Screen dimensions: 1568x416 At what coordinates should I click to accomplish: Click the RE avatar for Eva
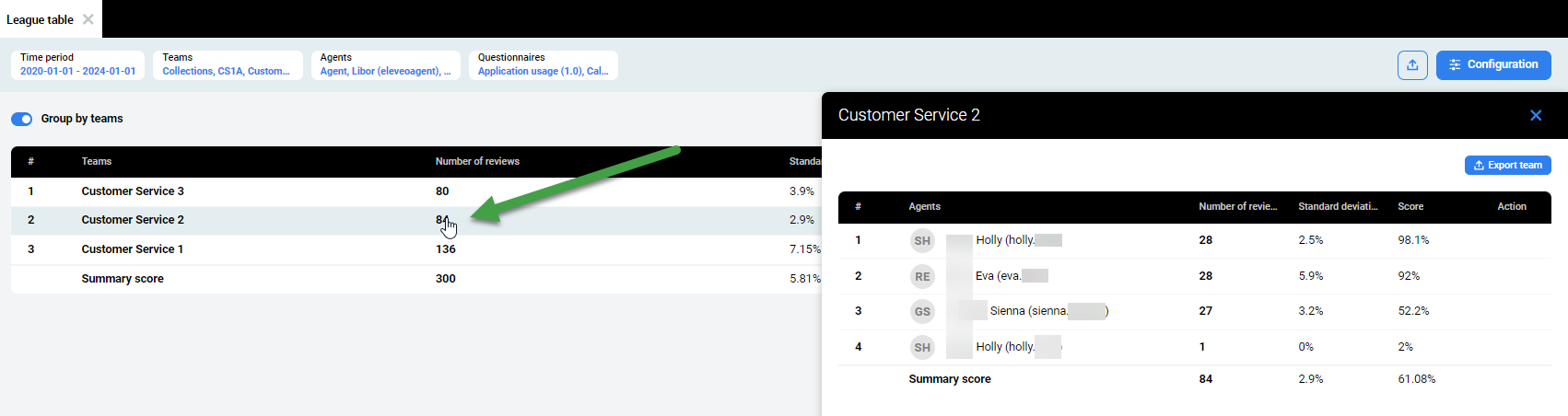point(922,276)
